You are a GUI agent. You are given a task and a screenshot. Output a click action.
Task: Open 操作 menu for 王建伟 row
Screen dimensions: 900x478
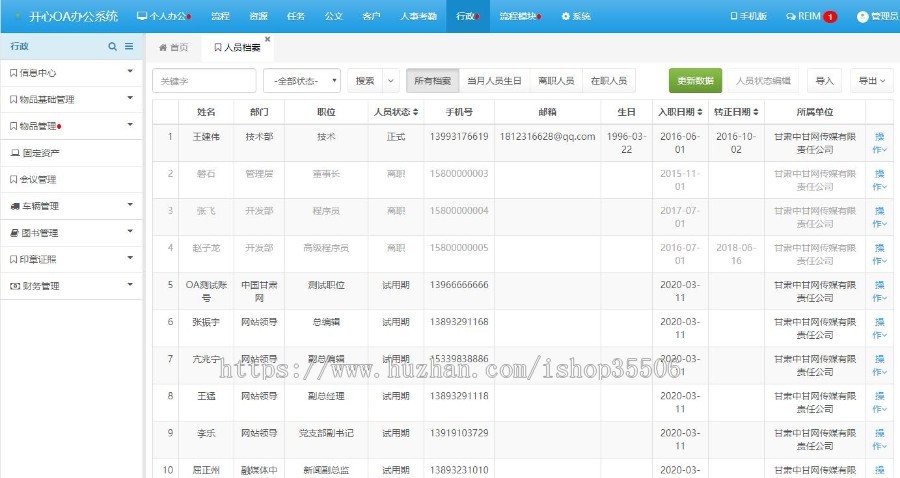point(879,143)
